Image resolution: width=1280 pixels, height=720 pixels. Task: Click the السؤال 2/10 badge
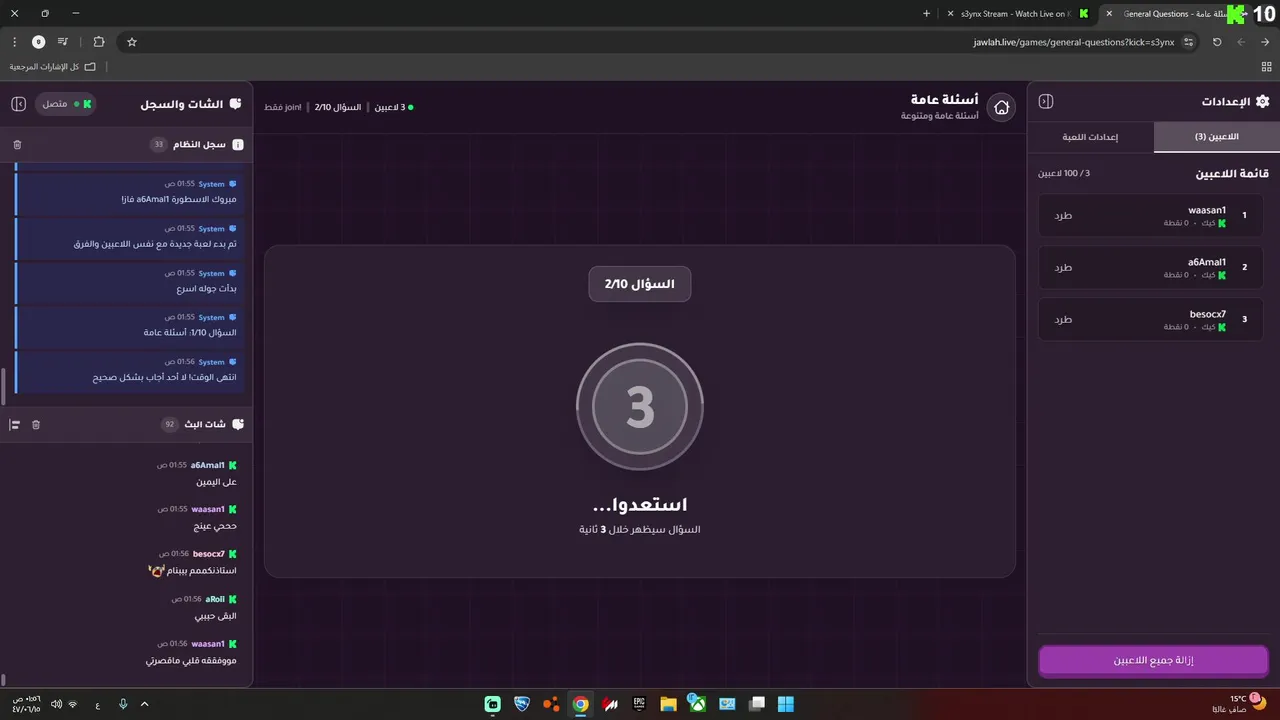tap(640, 284)
